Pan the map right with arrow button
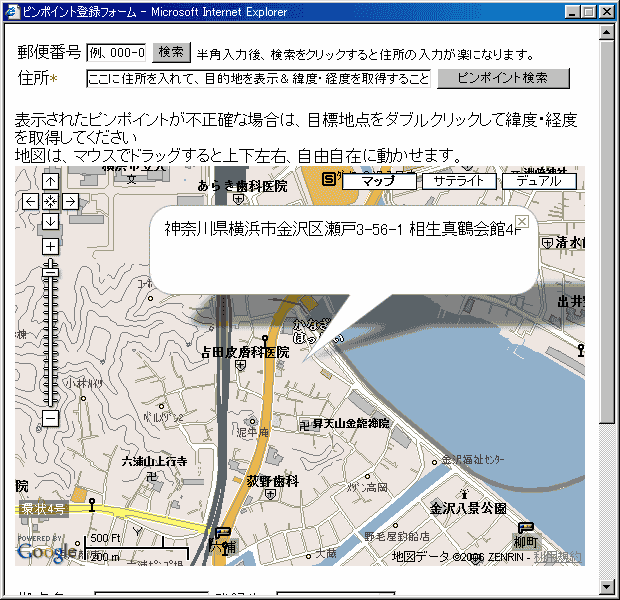620x600 pixels. pyautogui.click(x=70, y=201)
